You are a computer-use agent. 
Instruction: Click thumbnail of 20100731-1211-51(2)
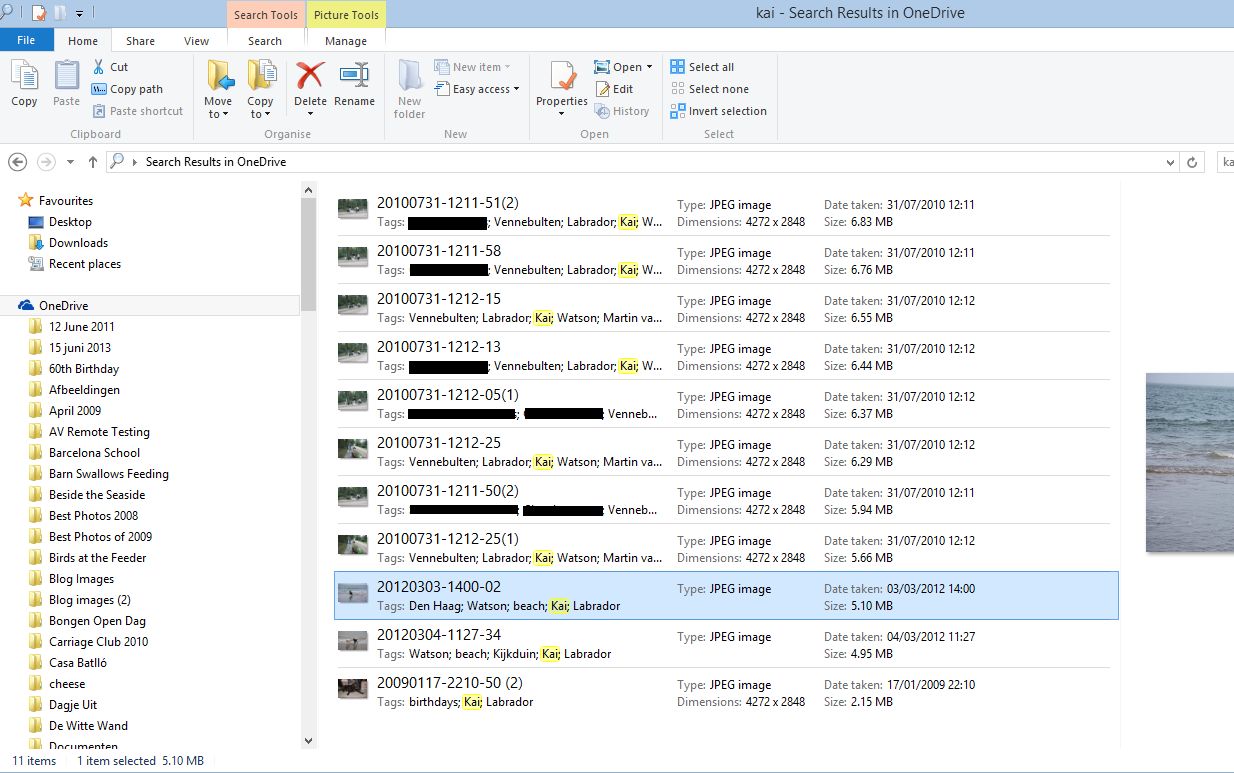tap(352, 208)
